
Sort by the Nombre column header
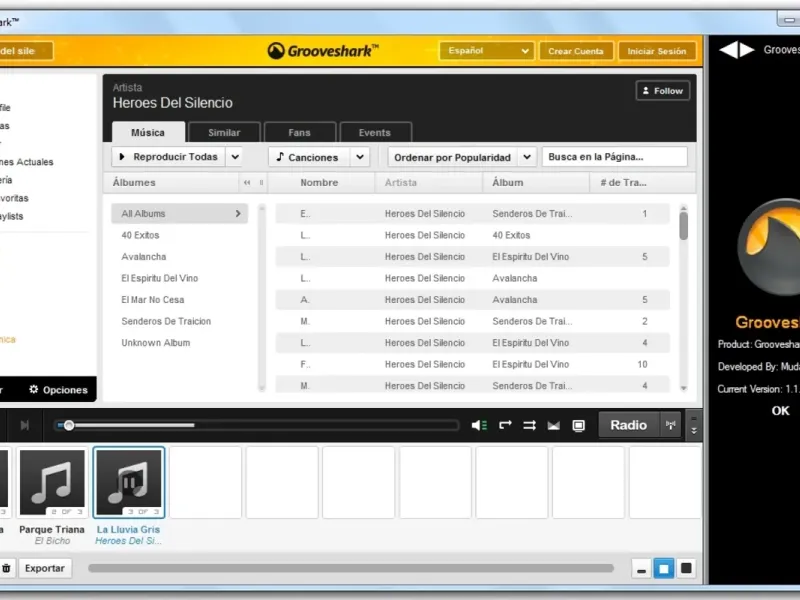point(319,183)
